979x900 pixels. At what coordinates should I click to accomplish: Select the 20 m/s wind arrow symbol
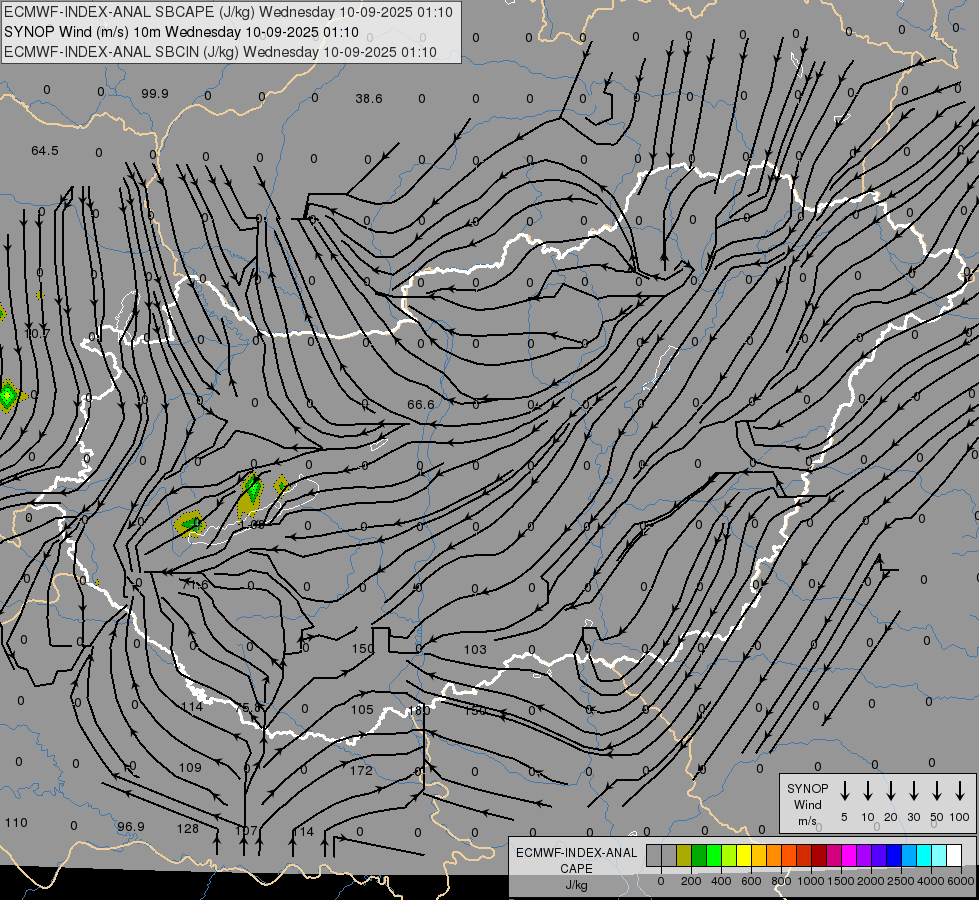(x=891, y=790)
